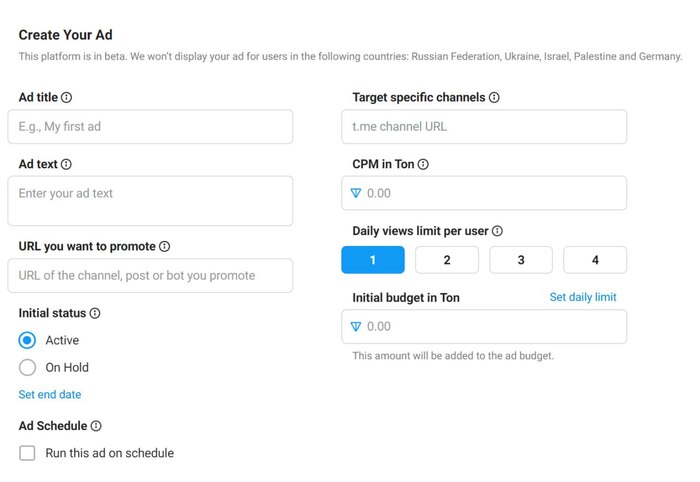Image resolution: width=700 pixels, height=482 pixels.
Task: Pick 3 for daily views limit
Action: coord(521,260)
